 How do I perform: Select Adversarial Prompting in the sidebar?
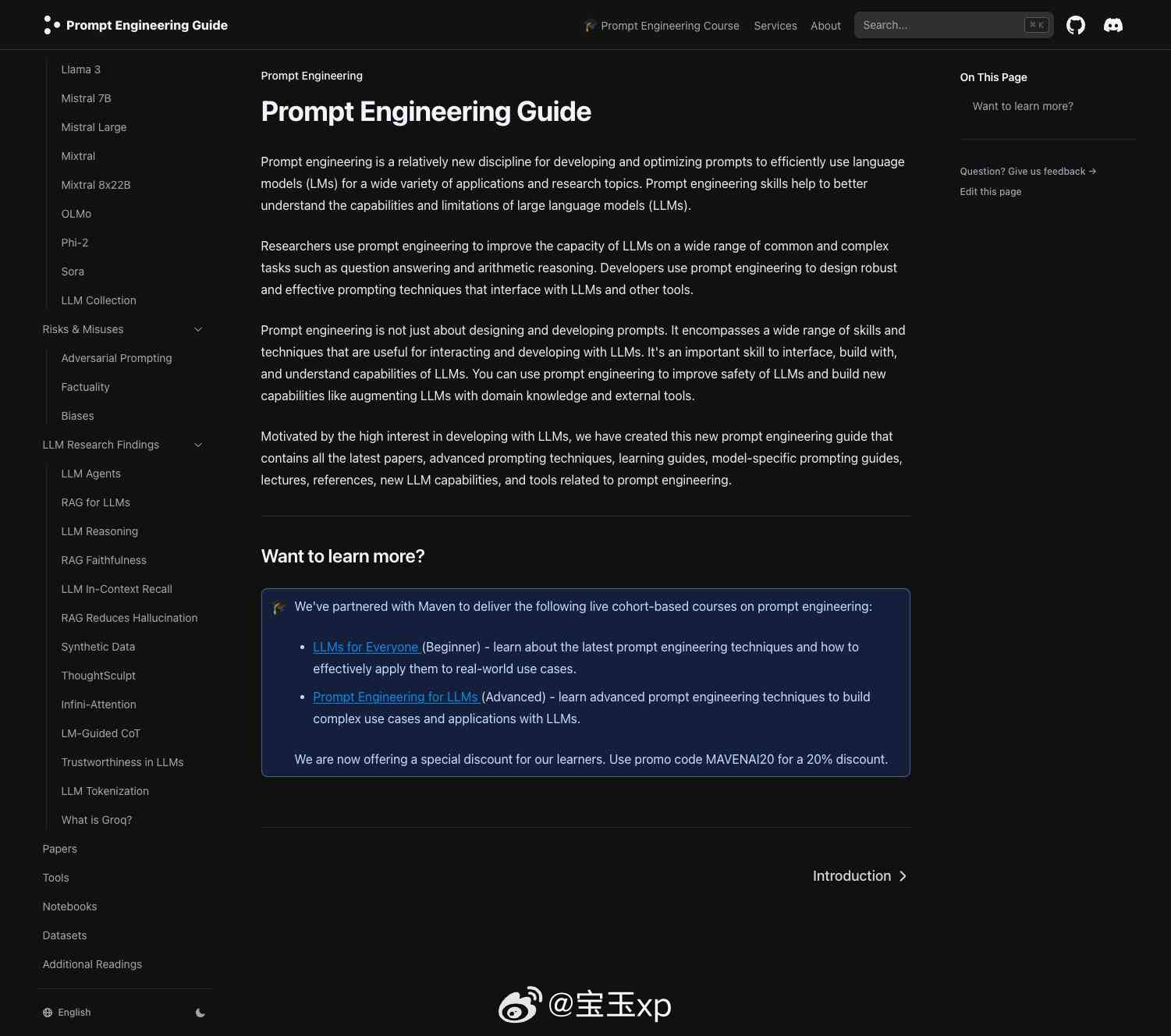pos(116,358)
